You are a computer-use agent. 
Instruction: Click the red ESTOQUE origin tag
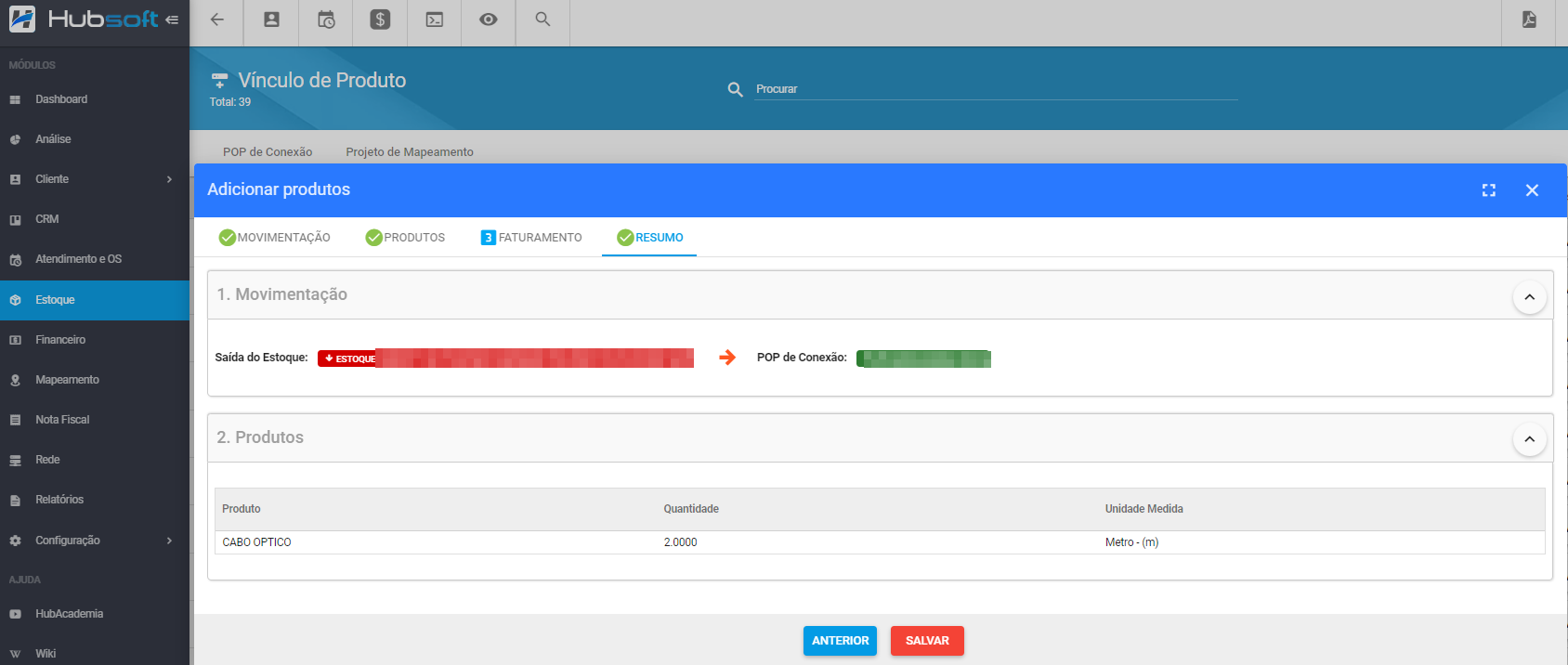pos(505,359)
